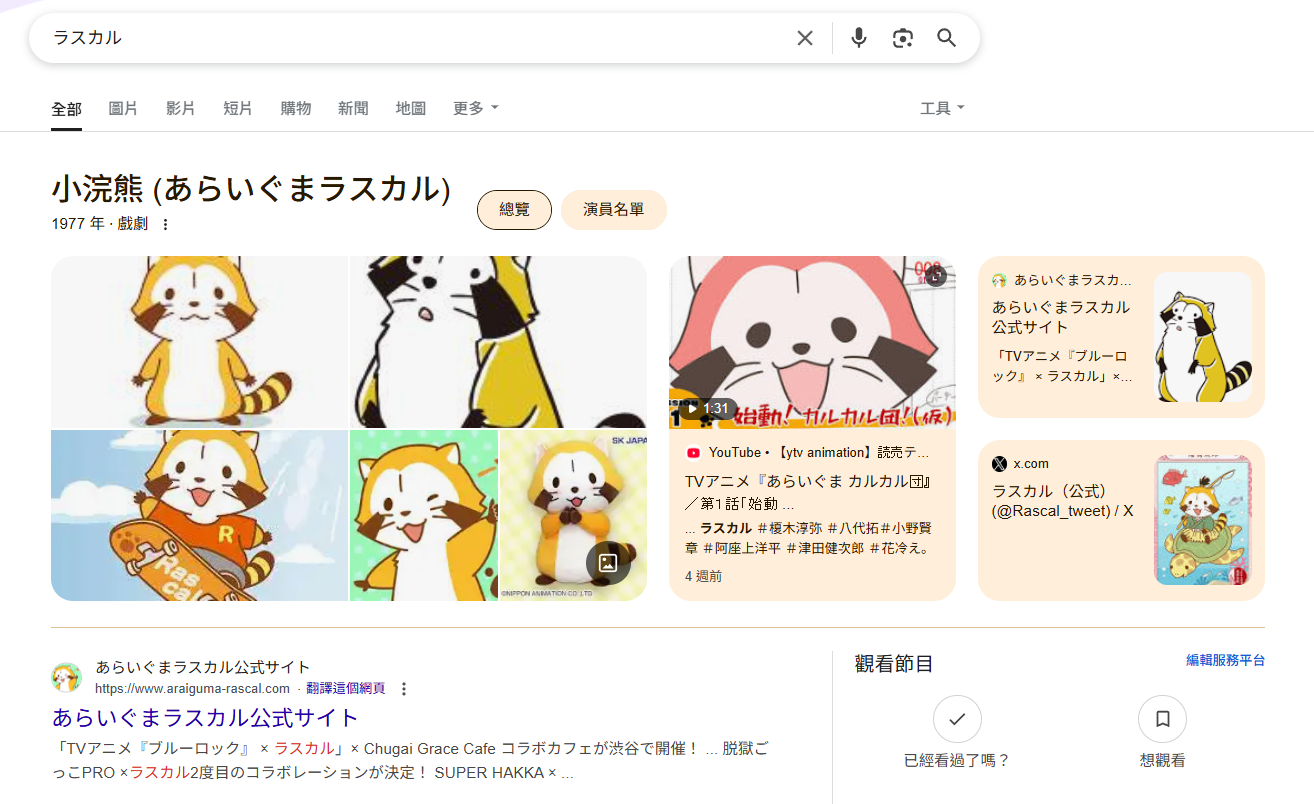Click the 想觀看 label
Viewport: 1314px width, 804px height.
[1162, 761]
